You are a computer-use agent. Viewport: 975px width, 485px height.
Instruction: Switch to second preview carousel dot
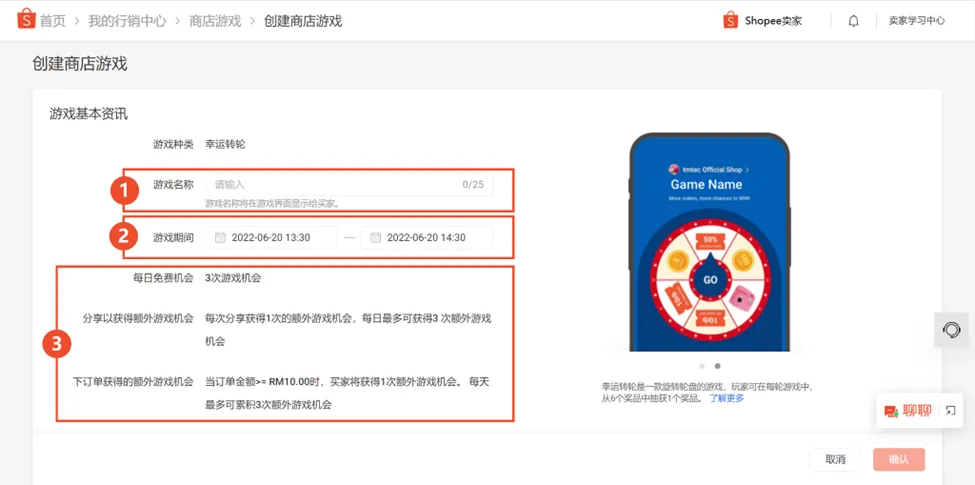[717, 366]
